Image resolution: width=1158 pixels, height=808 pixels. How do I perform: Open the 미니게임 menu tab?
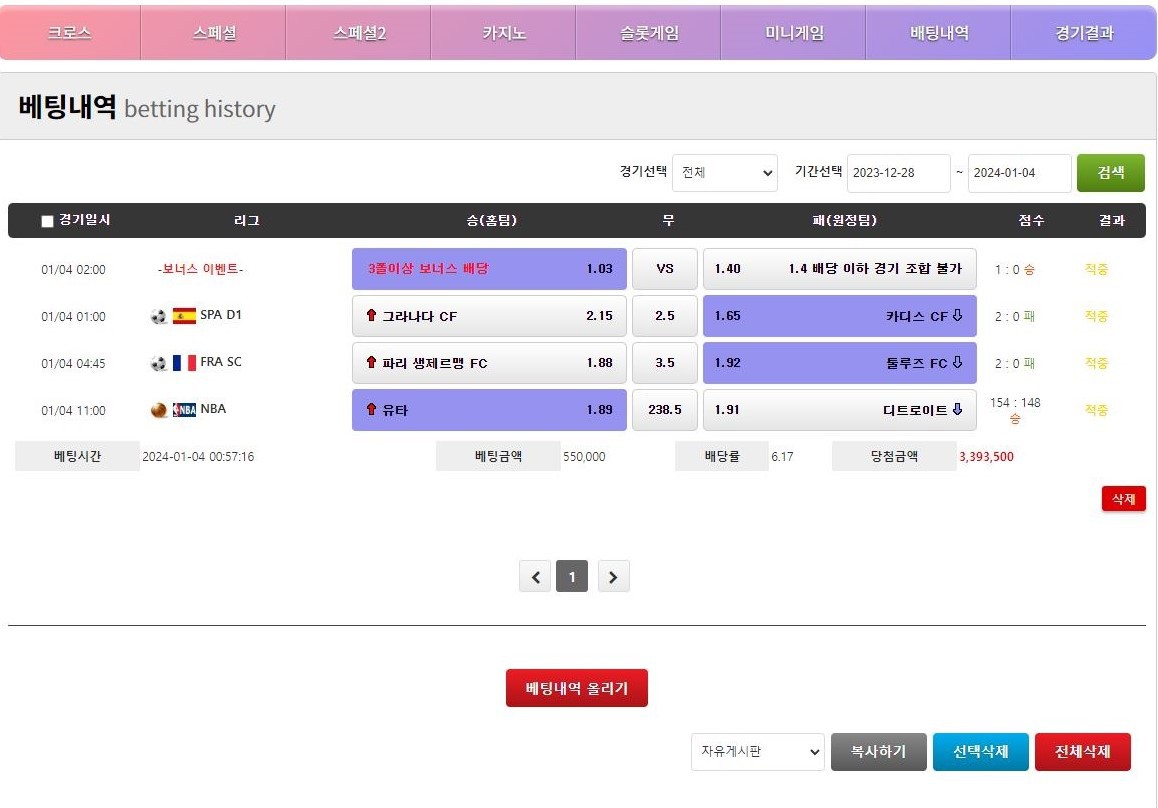(794, 33)
